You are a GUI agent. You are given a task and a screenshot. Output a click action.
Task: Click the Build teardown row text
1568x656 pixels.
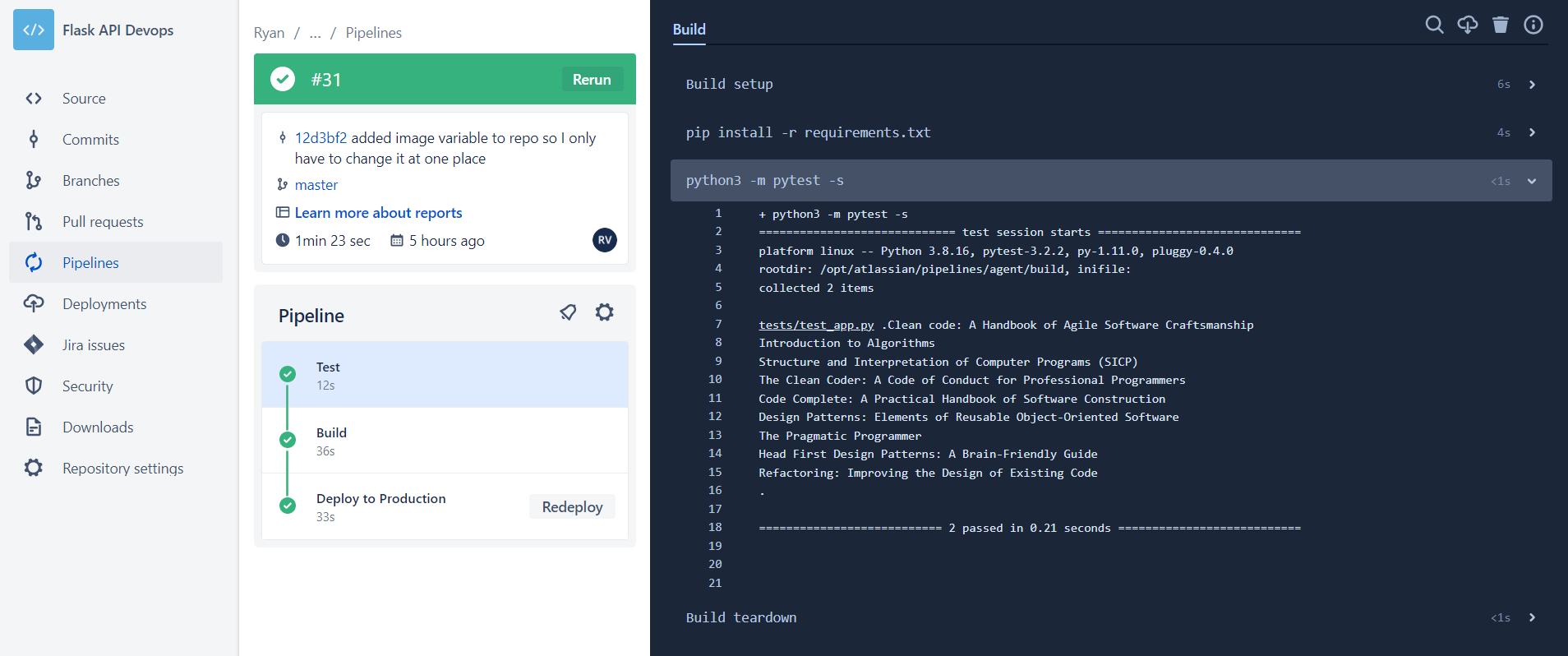coord(741,617)
